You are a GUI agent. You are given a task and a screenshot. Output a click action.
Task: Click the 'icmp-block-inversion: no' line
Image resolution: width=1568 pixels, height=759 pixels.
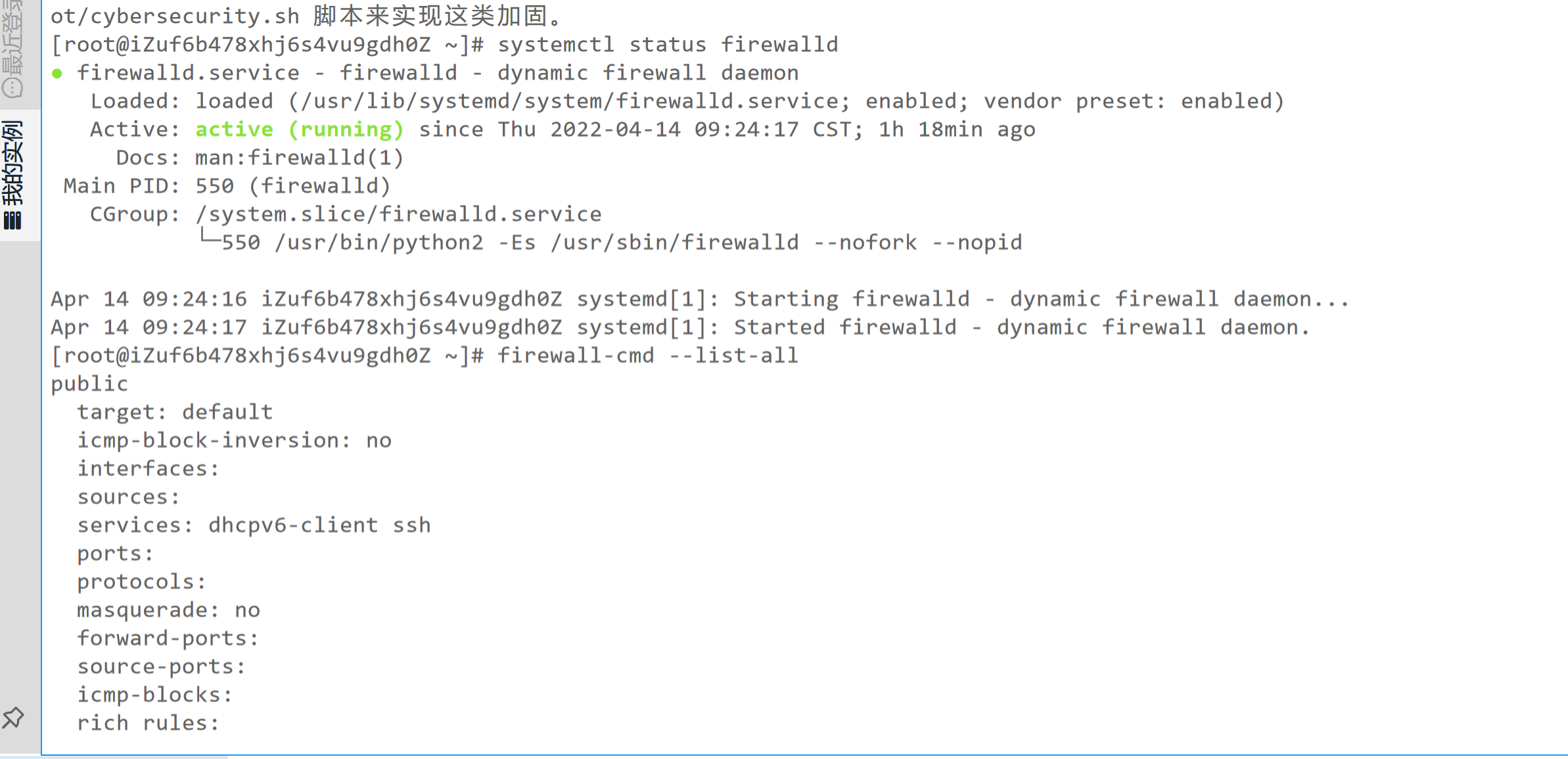coord(235,440)
